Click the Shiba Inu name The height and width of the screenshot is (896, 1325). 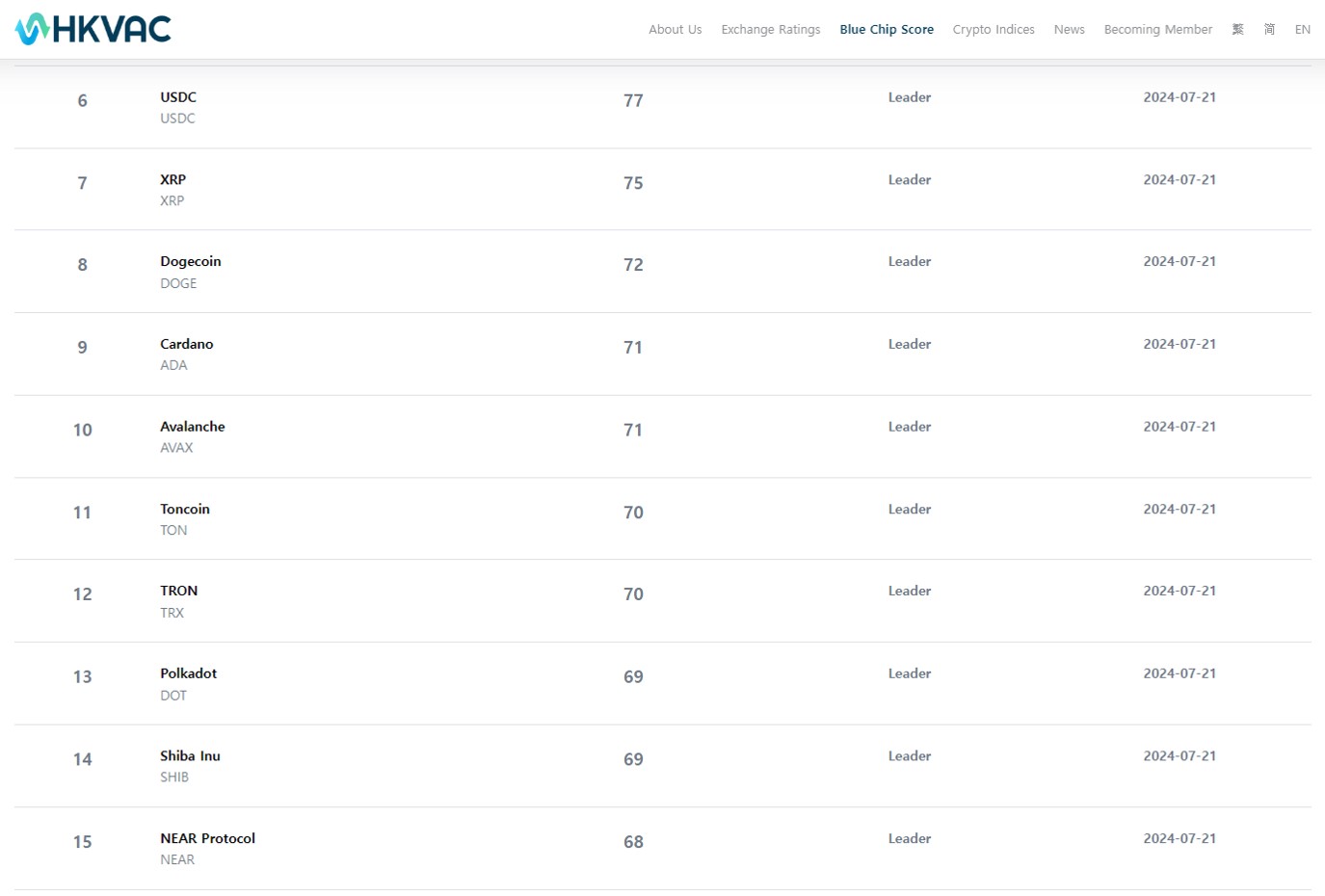[191, 756]
